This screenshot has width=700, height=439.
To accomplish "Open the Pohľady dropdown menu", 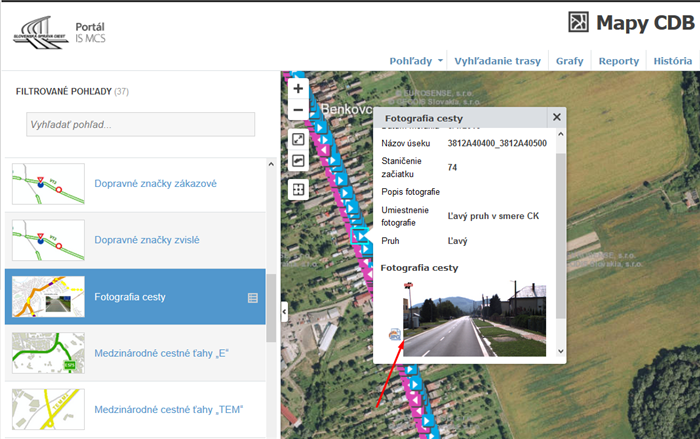I will 416,61.
